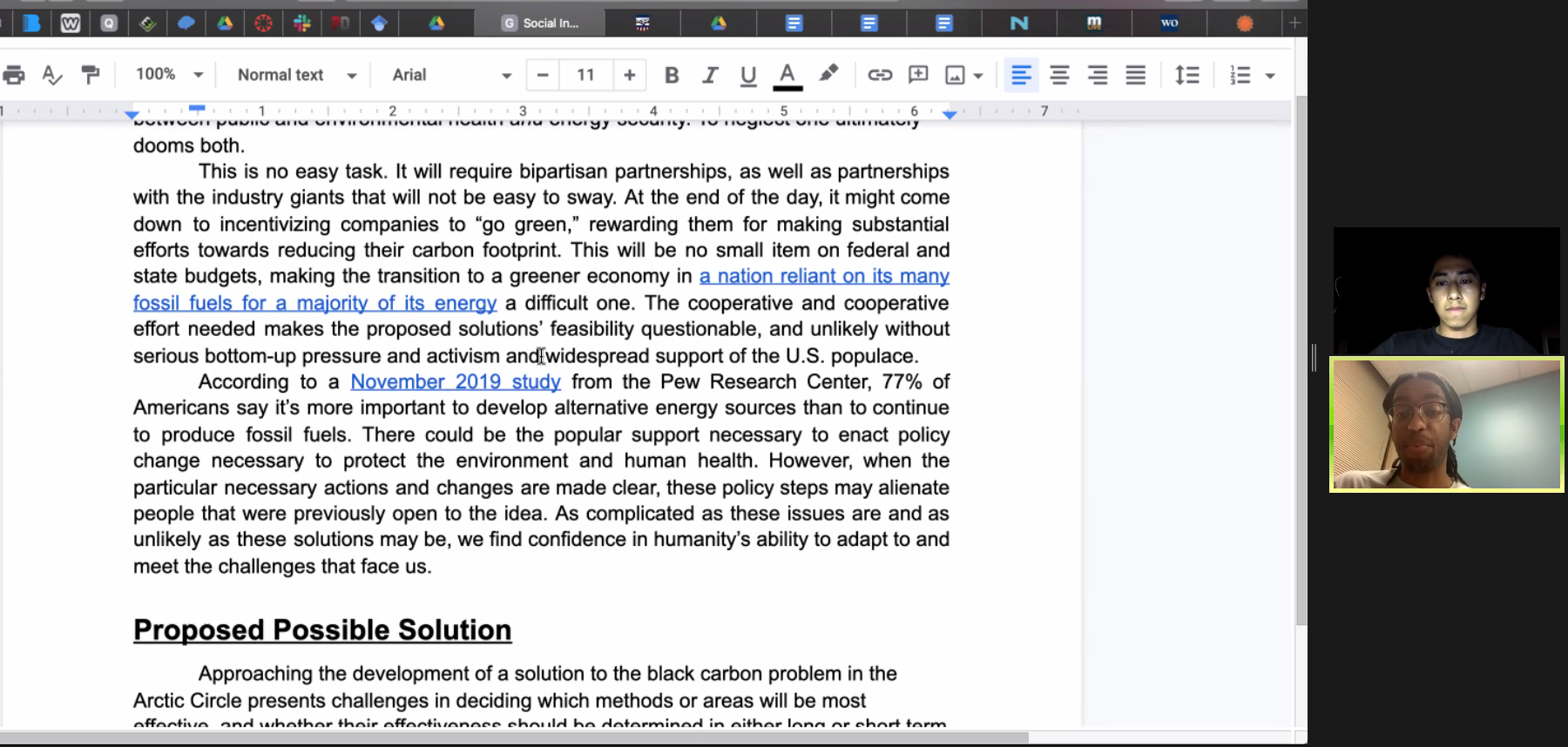Click the font size field

click(585, 75)
